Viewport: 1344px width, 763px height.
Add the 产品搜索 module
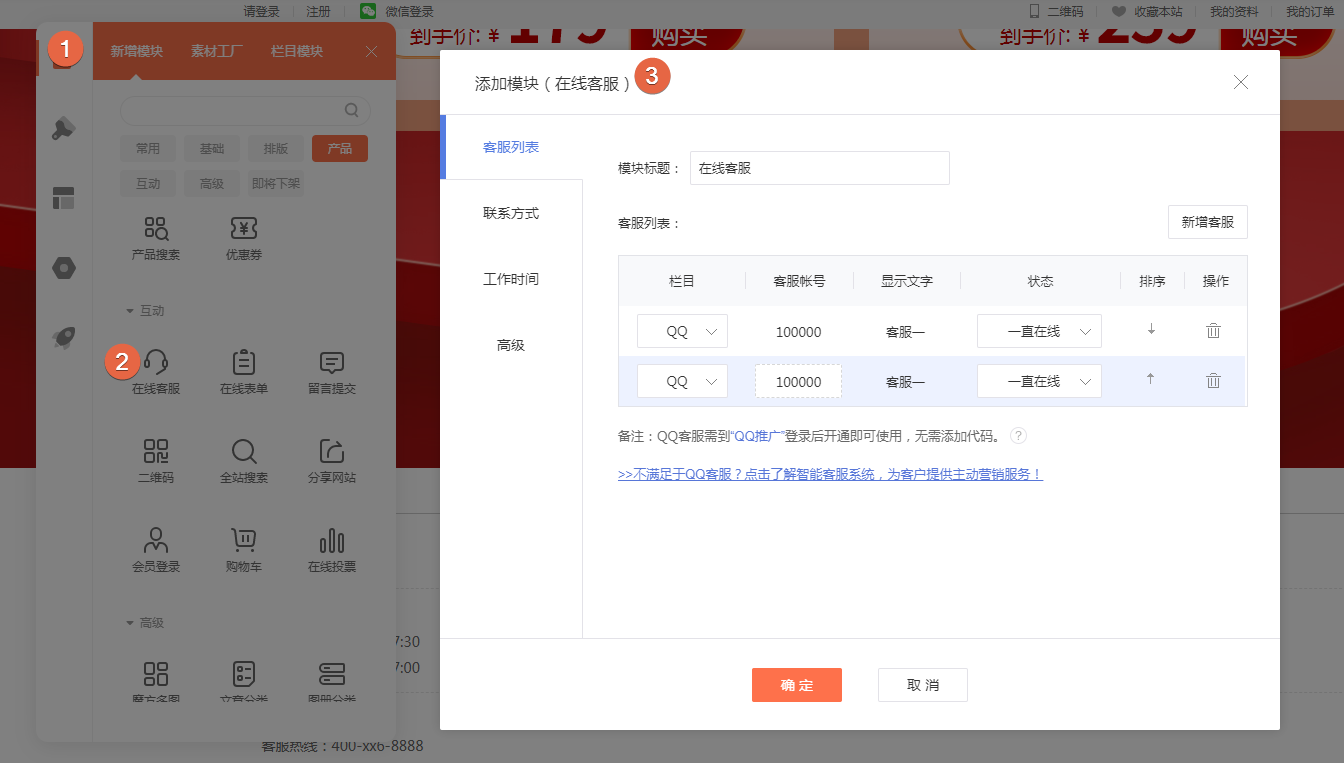[156, 239]
